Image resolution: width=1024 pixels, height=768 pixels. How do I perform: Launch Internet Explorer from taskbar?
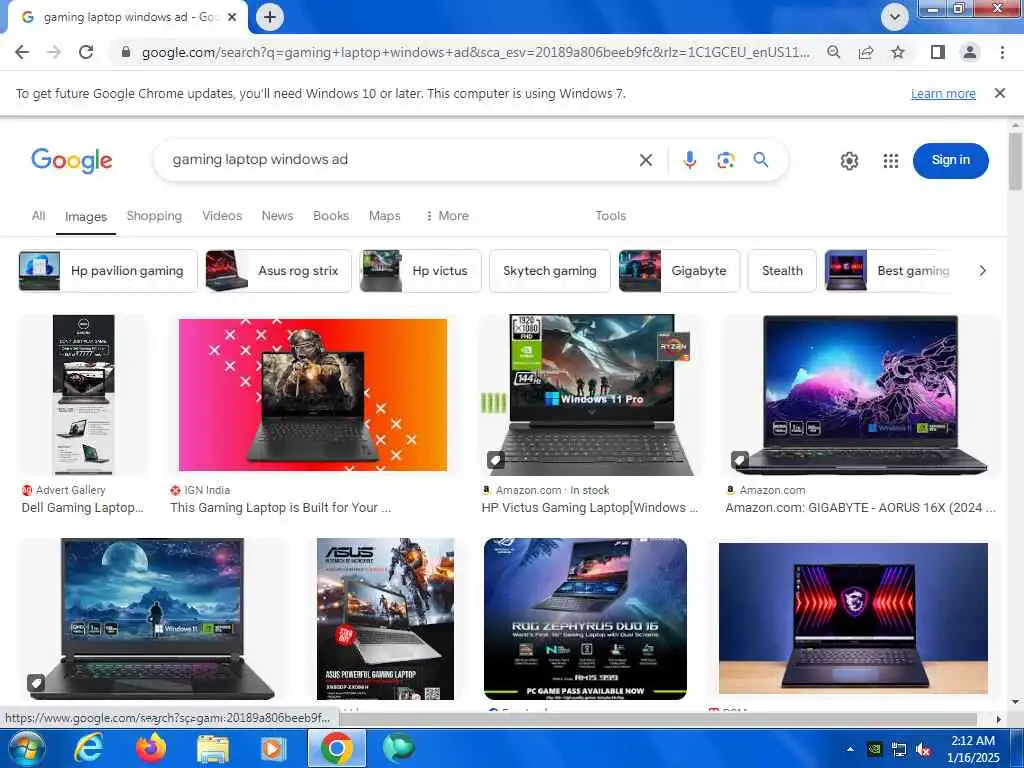(x=88, y=748)
